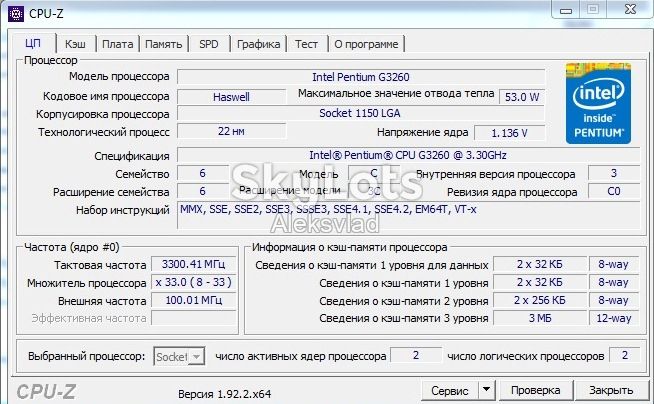Click the Внутренняя версия процессора value 3

click(x=614, y=173)
